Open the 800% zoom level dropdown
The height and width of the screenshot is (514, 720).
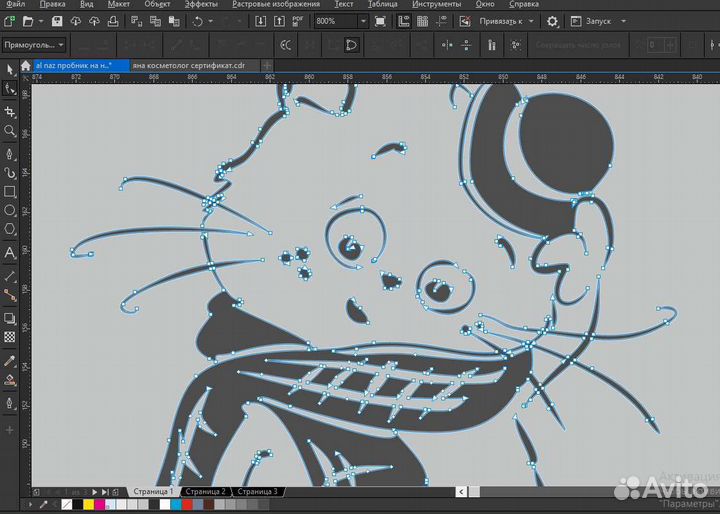pyautogui.click(x=362, y=21)
